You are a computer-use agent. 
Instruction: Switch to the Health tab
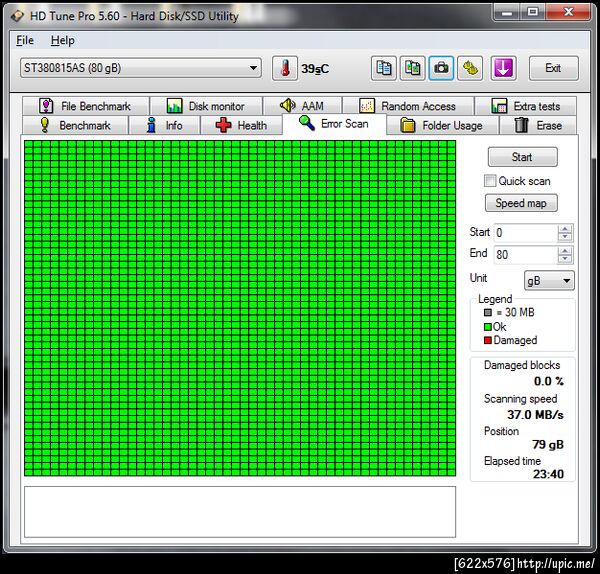point(241,125)
